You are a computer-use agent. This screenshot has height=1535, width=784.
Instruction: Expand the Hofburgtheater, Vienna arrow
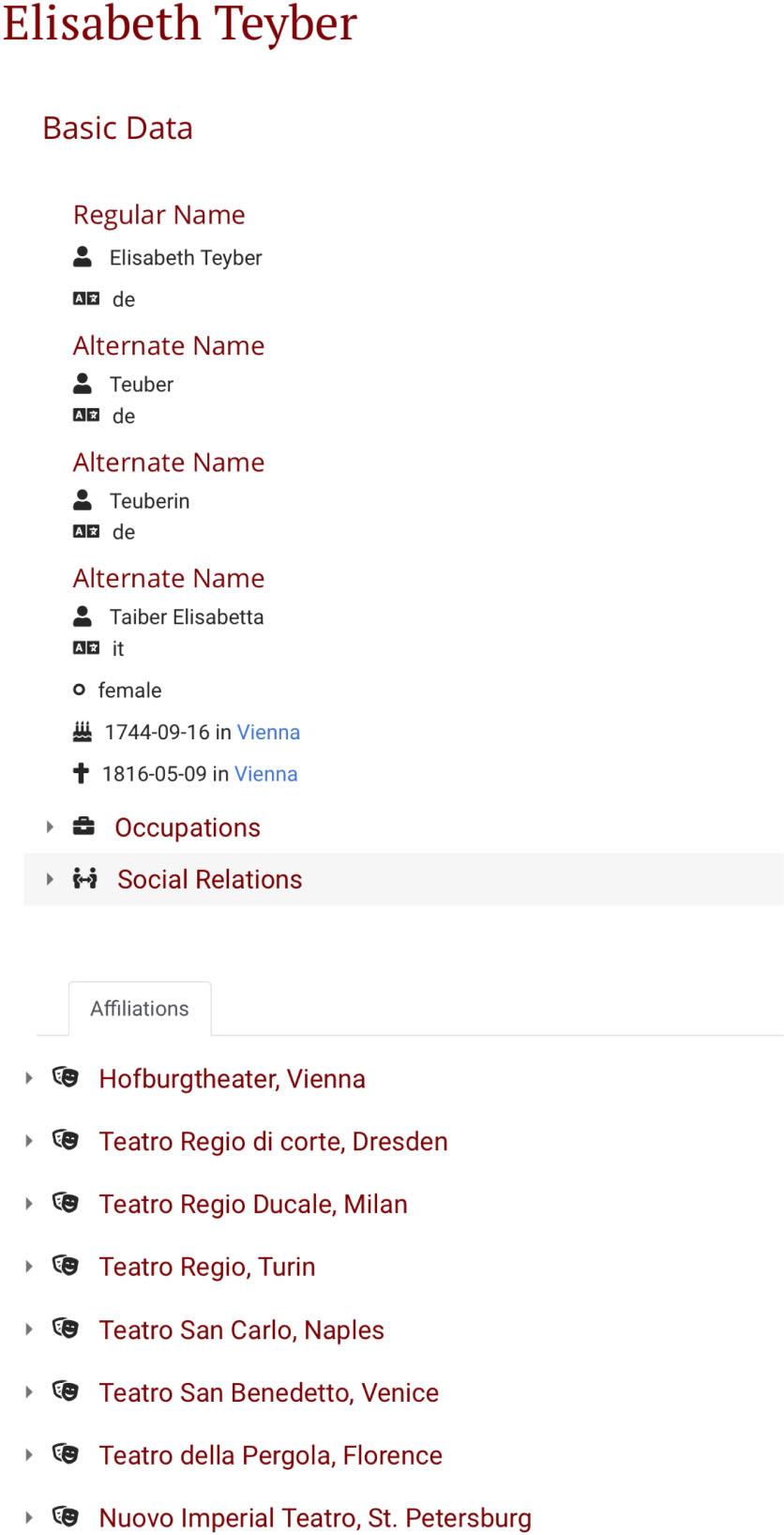tap(29, 1078)
